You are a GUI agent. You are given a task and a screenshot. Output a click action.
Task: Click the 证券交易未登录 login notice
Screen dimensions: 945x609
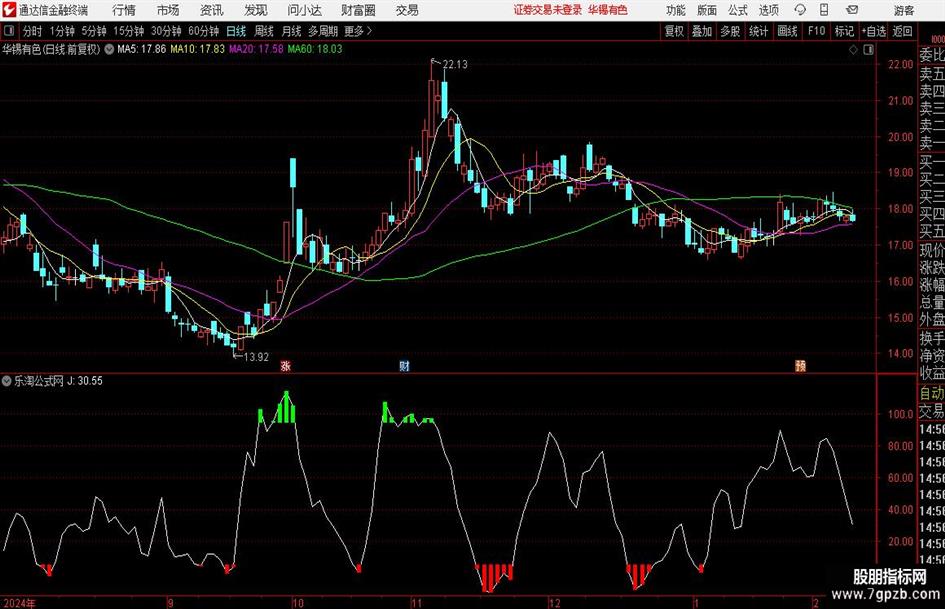tap(548, 10)
